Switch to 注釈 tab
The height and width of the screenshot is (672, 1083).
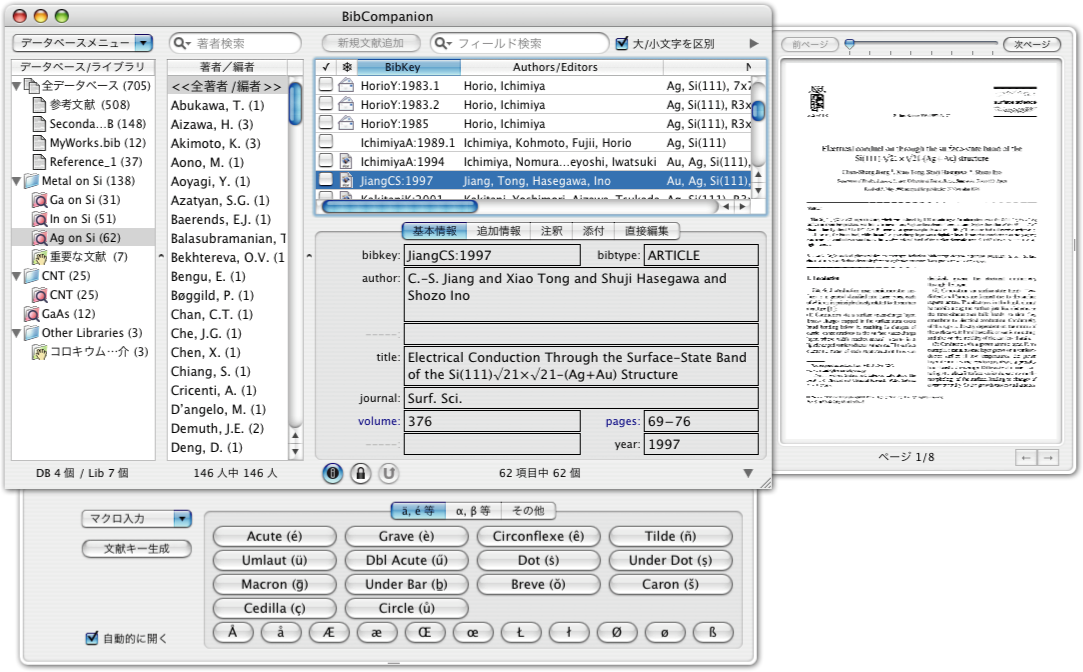[x=551, y=231]
